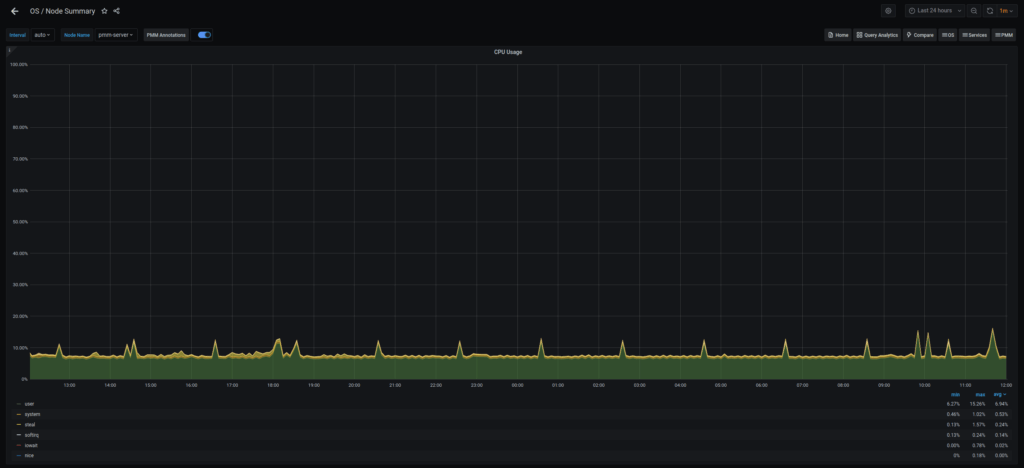Click the Node Name variable label
1024x468 pixels.
77,35
